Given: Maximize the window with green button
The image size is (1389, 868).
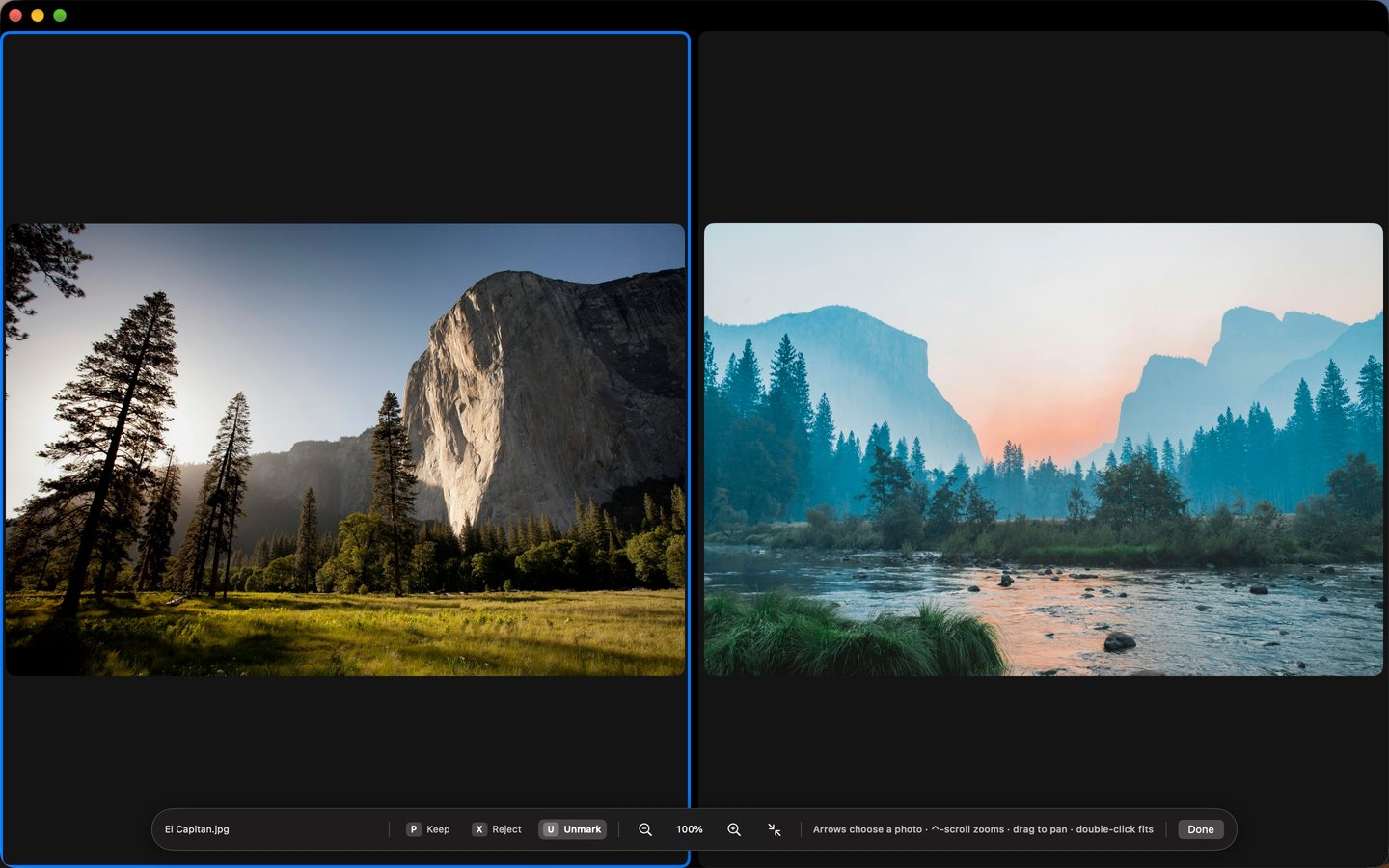Looking at the screenshot, I should coord(60,15).
